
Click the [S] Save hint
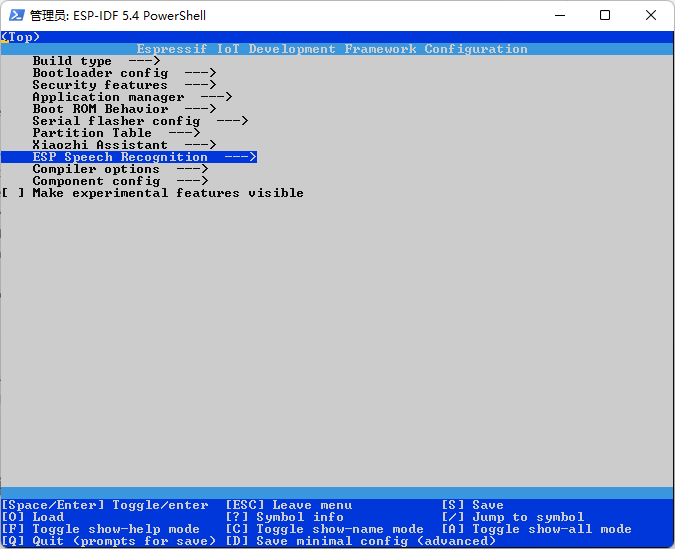[x=473, y=505]
